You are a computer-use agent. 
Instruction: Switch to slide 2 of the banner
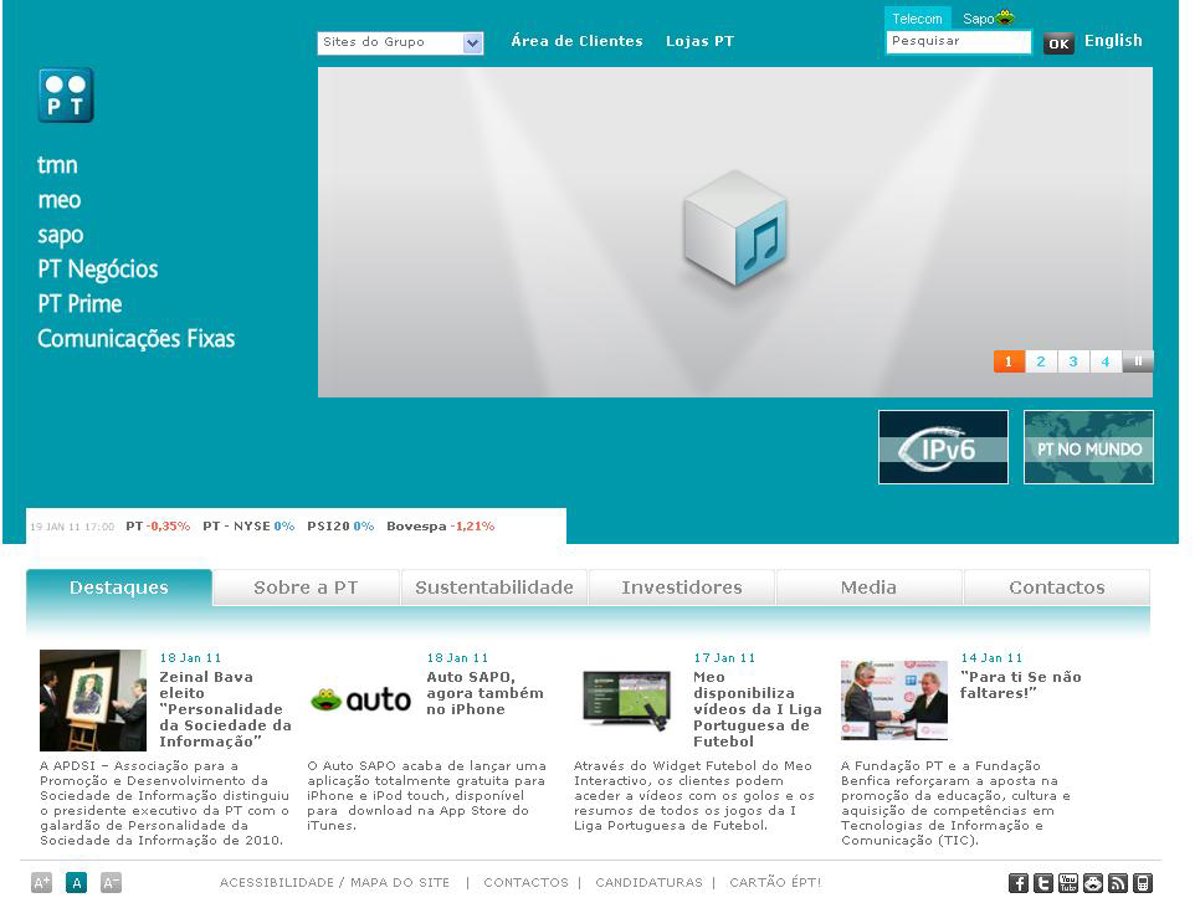pos(1041,362)
